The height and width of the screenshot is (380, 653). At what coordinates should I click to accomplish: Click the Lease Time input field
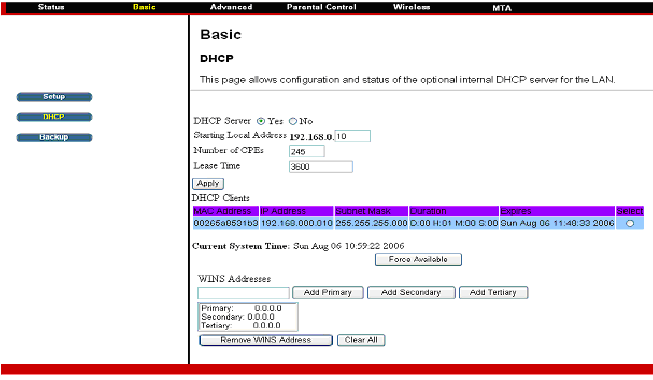pyautogui.click(x=321, y=167)
